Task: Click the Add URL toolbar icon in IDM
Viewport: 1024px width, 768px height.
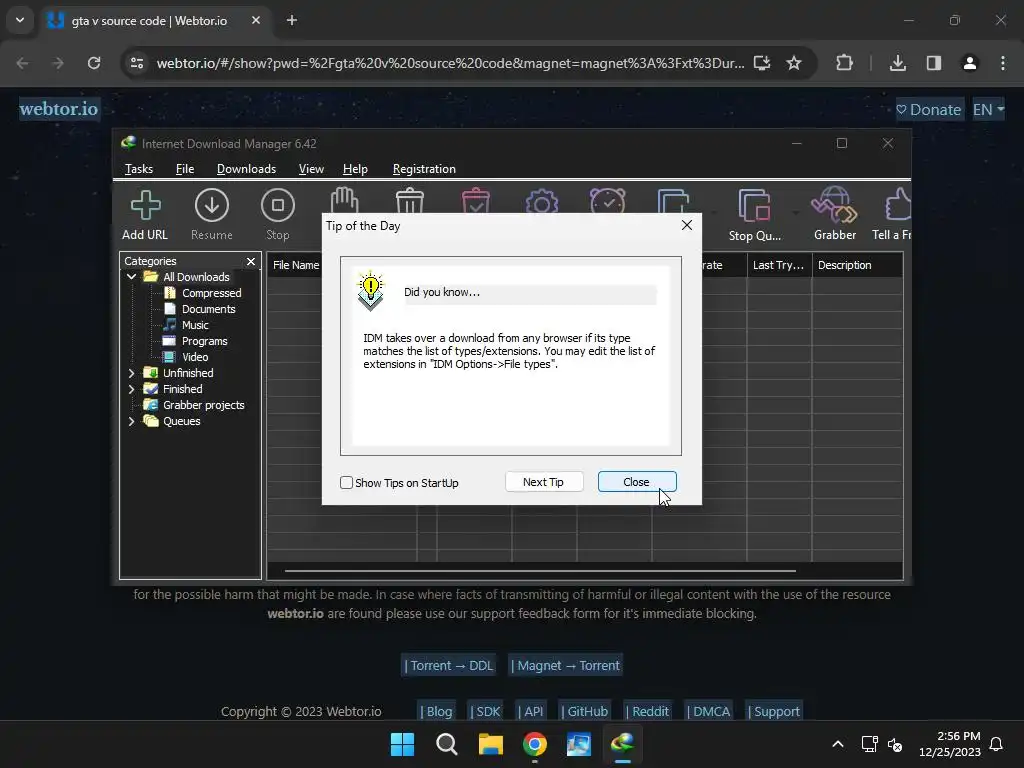Action: click(145, 215)
